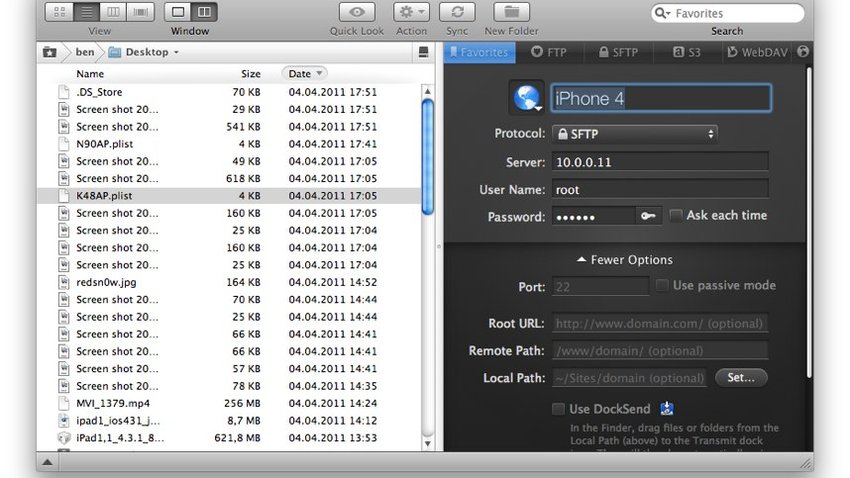Click the Set... button
Viewport: 850px width, 478px height.
[740, 377]
